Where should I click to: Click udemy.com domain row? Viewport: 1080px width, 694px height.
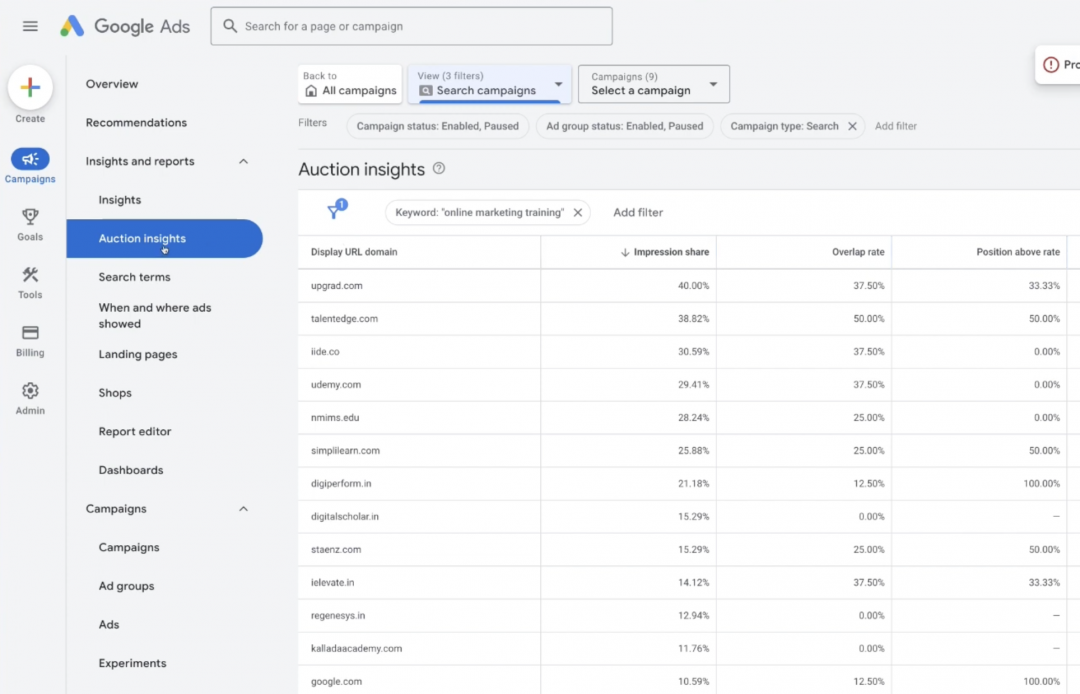(335, 385)
